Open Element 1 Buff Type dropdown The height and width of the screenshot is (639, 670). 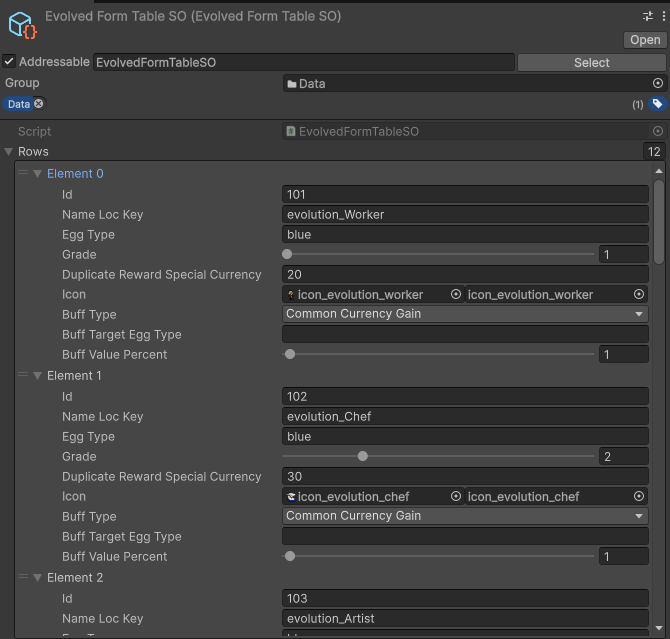(x=465, y=516)
